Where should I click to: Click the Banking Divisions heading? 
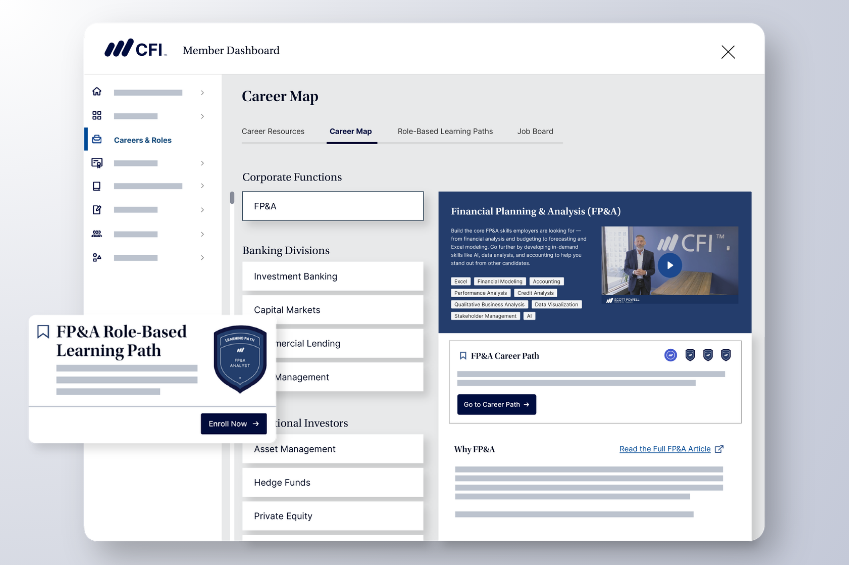pyautogui.click(x=286, y=250)
